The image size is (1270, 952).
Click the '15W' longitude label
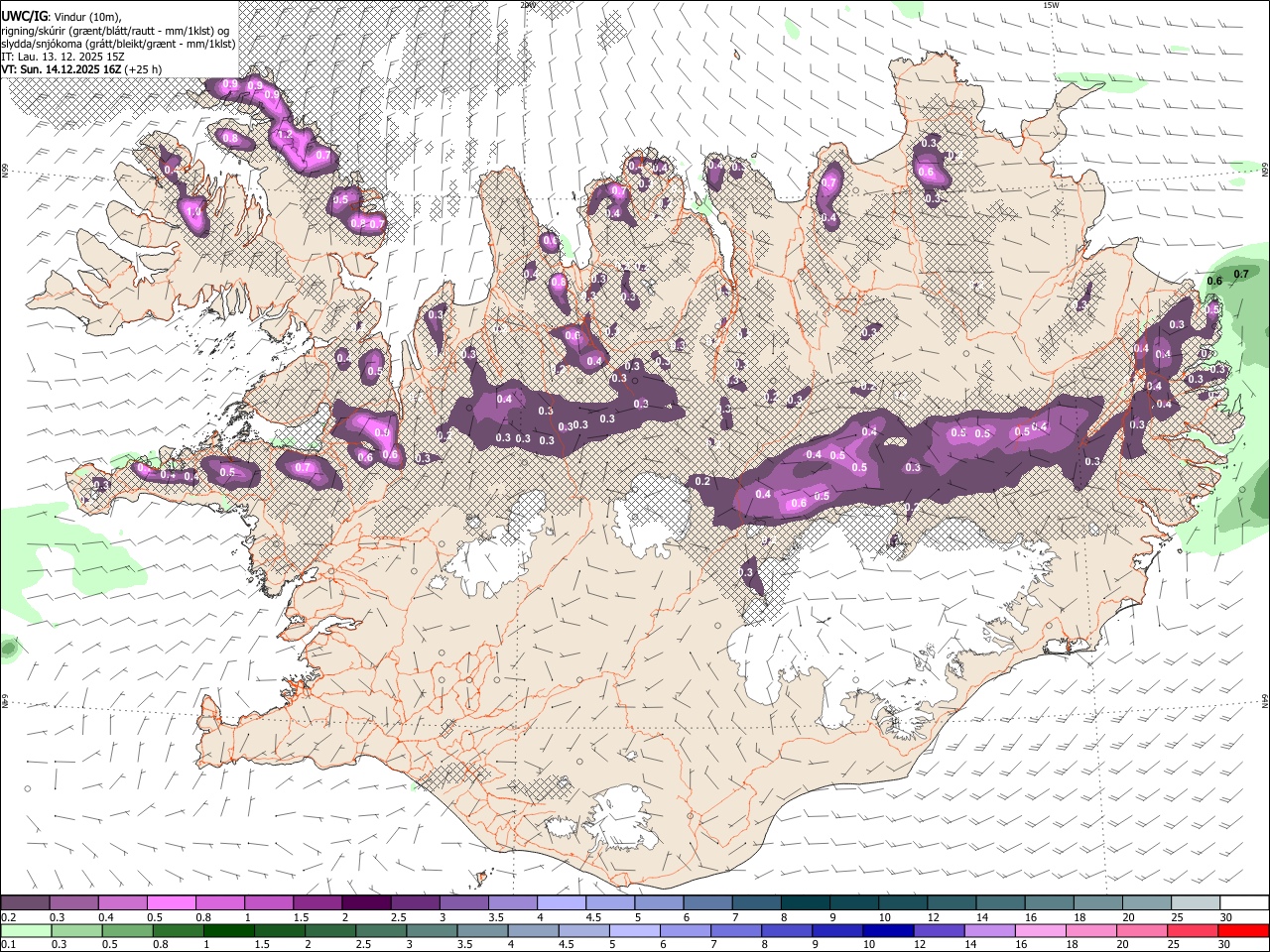tap(1051, 5)
